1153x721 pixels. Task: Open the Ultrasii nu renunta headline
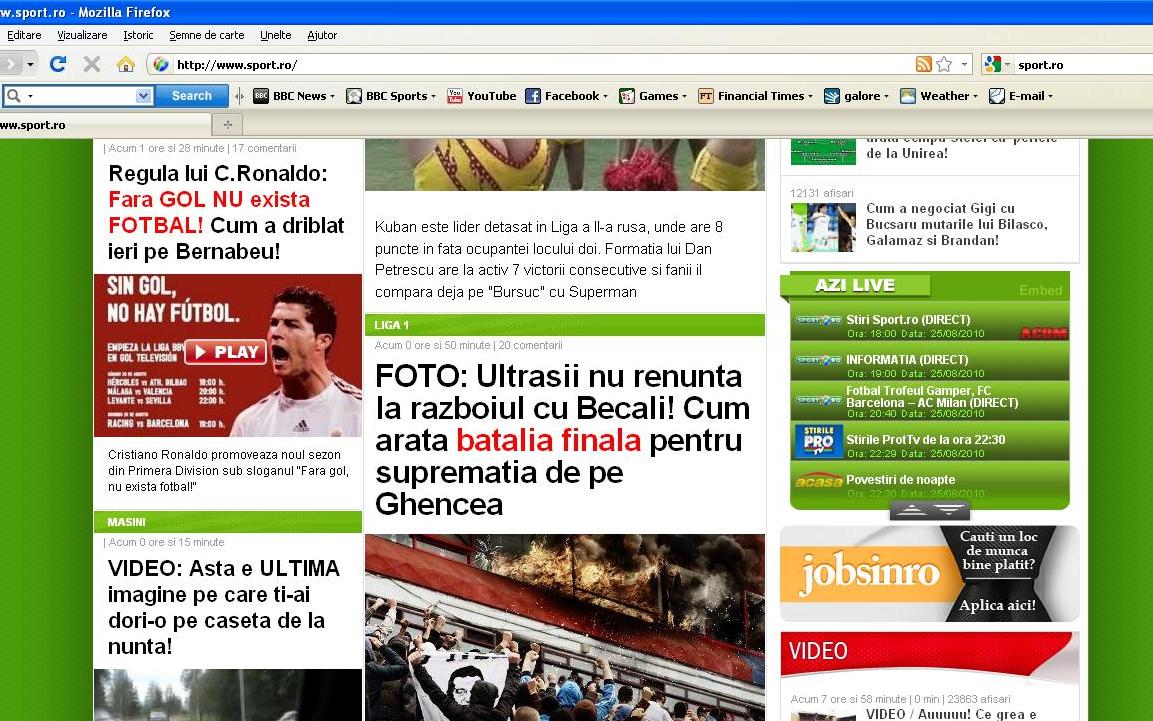(562, 439)
